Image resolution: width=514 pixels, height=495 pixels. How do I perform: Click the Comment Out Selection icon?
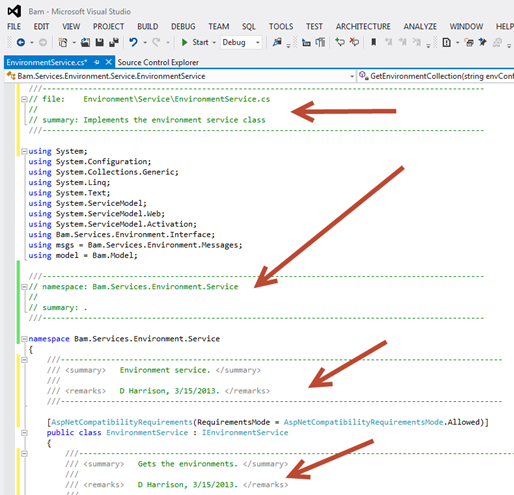click(340, 42)
